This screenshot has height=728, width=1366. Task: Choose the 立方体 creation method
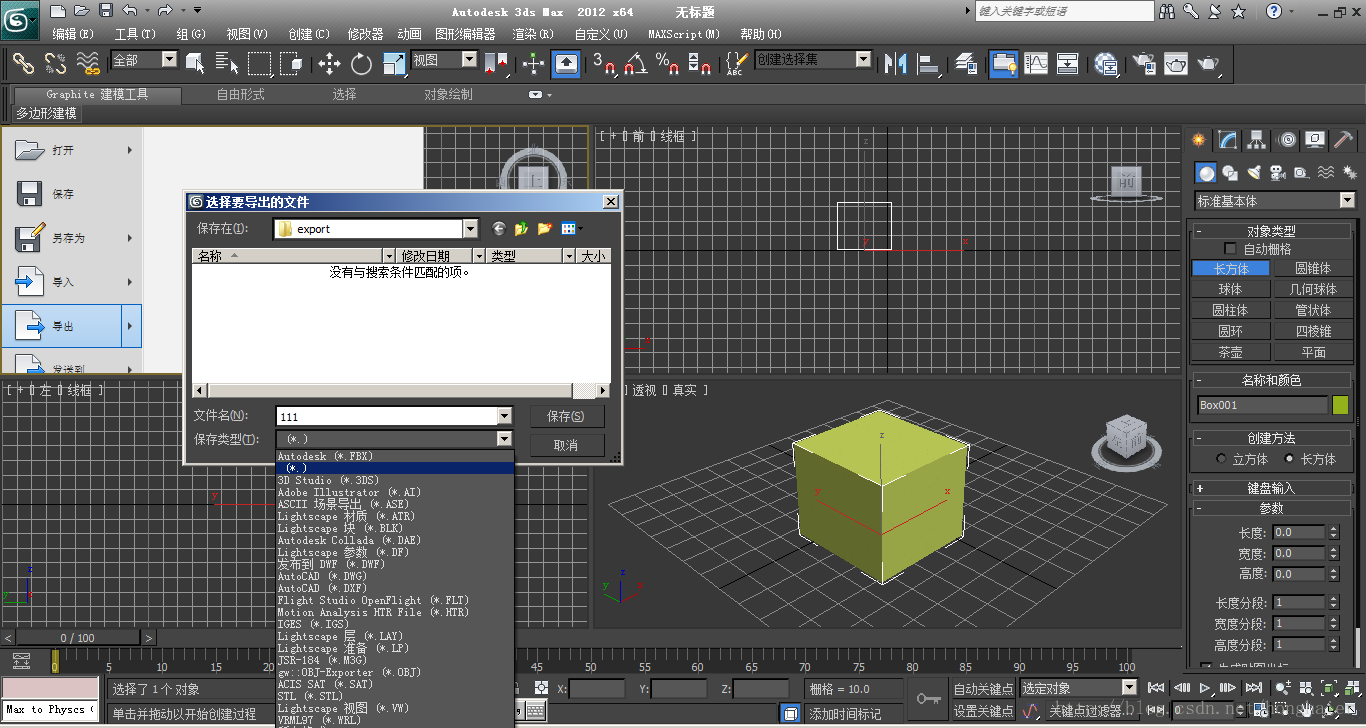1221,459
